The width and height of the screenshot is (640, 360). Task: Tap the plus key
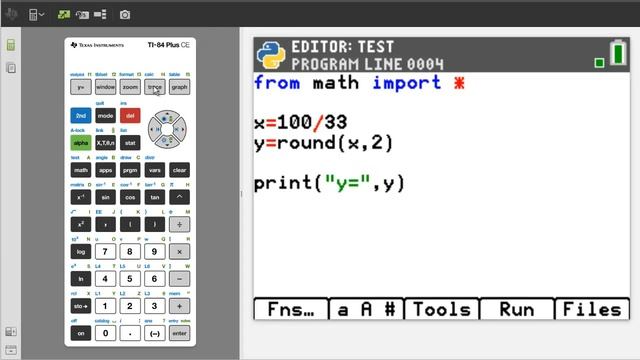[x=180, y=306]
